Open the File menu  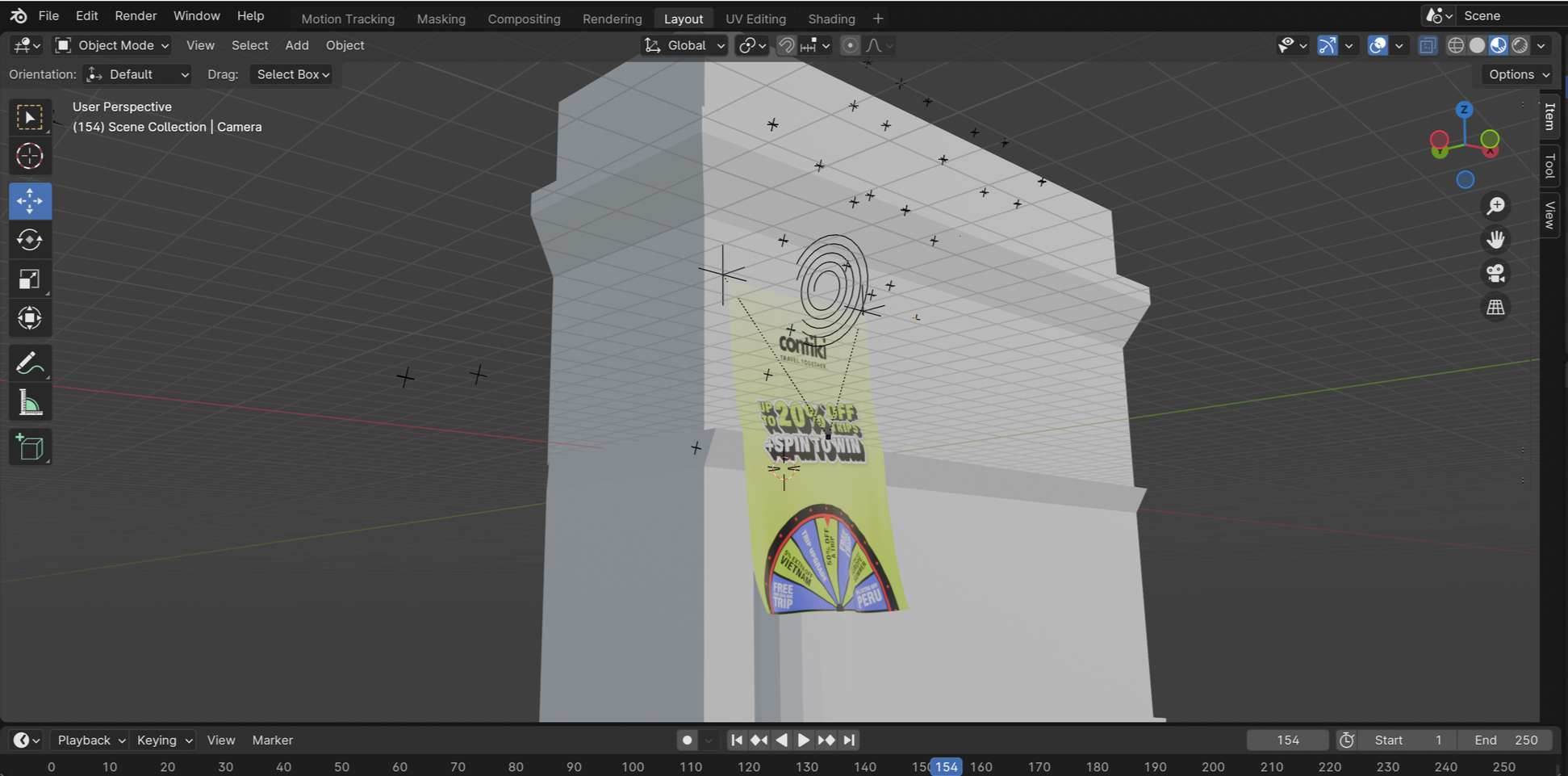[x=48, y=15]
